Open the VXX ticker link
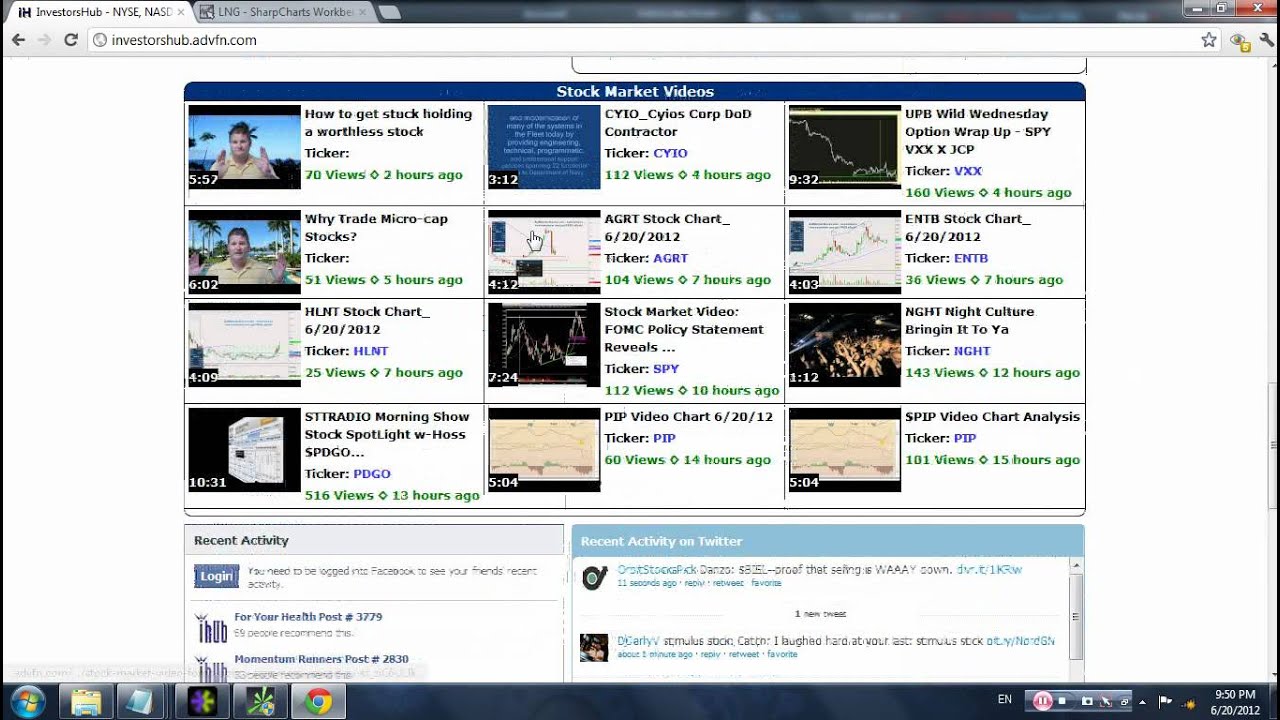The height and width of the screenshot is (720, 1280). 968,171
